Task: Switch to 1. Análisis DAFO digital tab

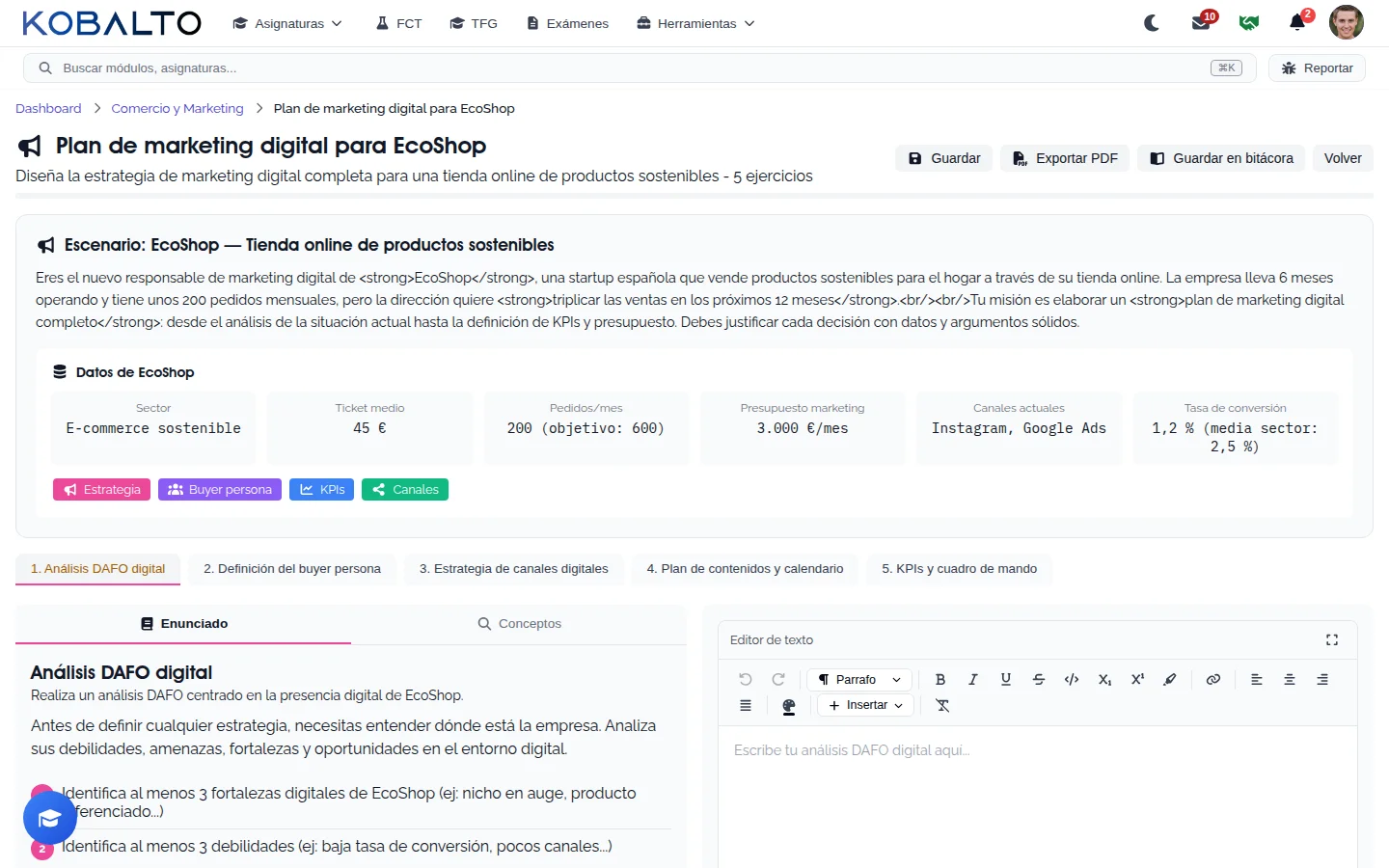Action: tap(97, 569)
